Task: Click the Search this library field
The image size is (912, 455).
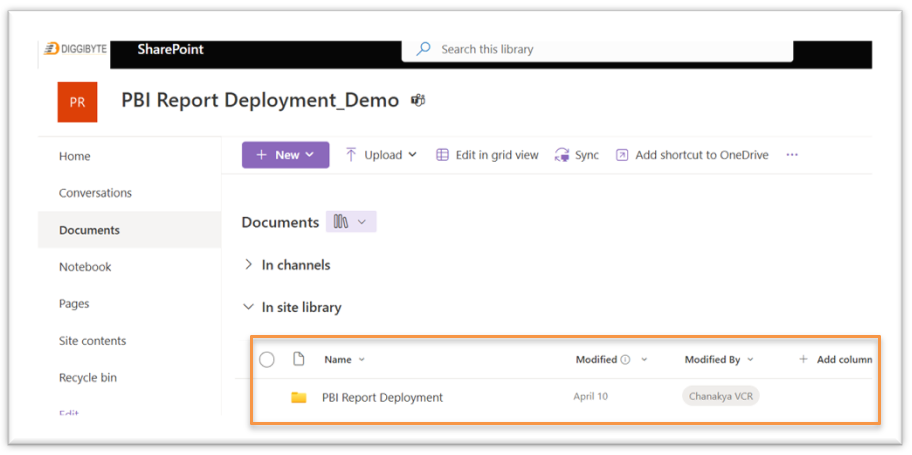Action: click(x=597, y=49)
